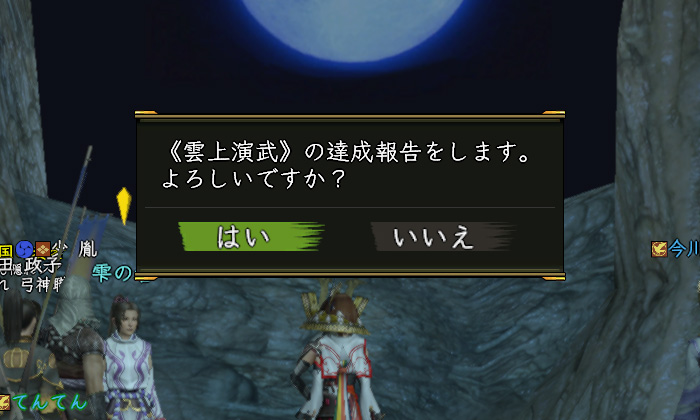Confirm the report with はい

(x=251, y=236)
